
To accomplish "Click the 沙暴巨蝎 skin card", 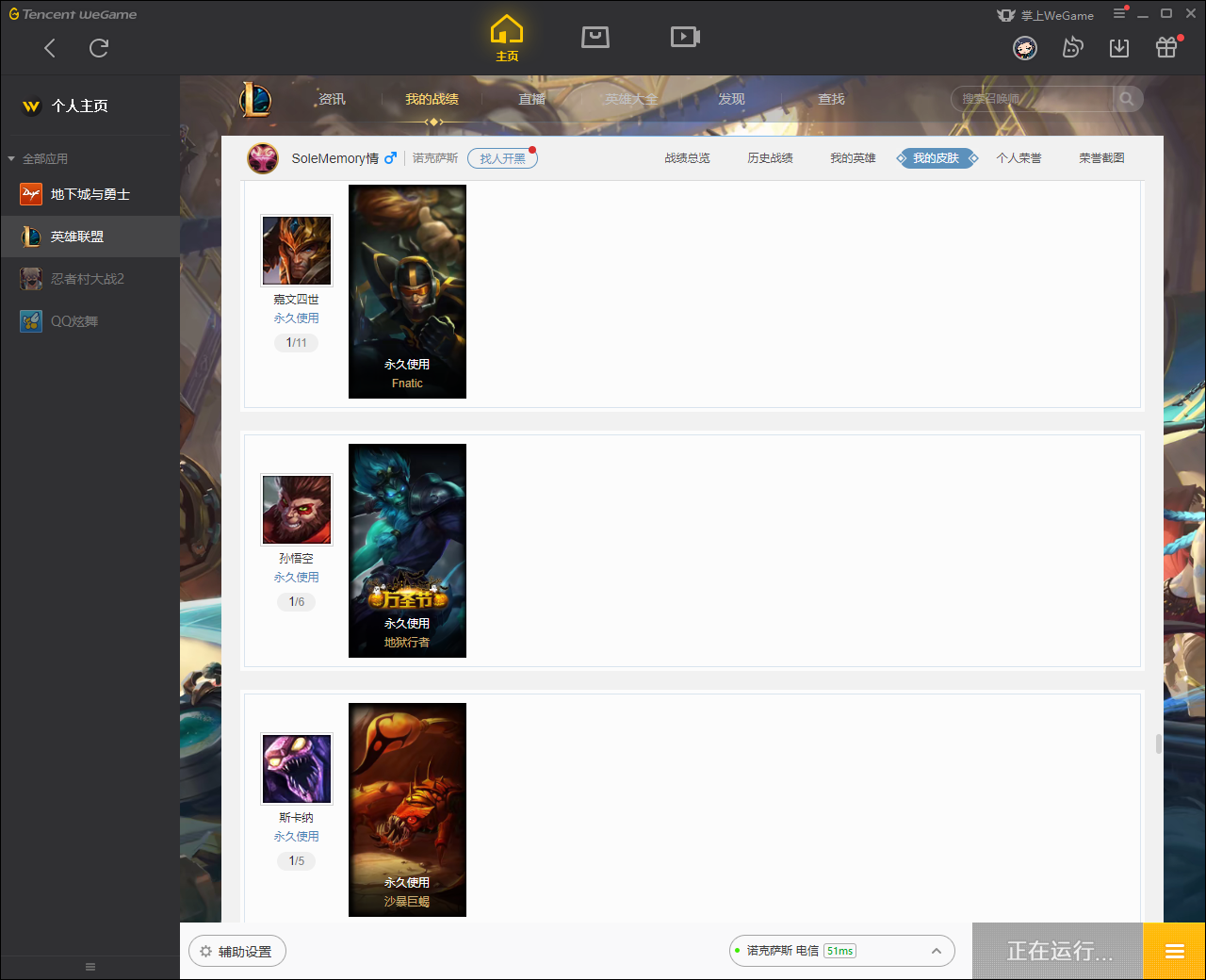I will pyautogui.click(x=407, y=809).
